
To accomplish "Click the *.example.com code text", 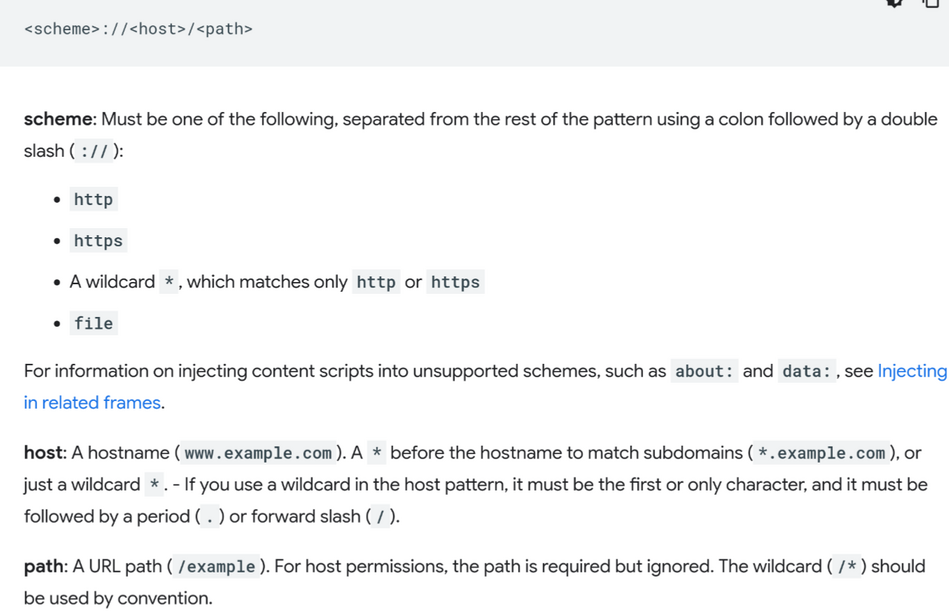I will (821, 453).
